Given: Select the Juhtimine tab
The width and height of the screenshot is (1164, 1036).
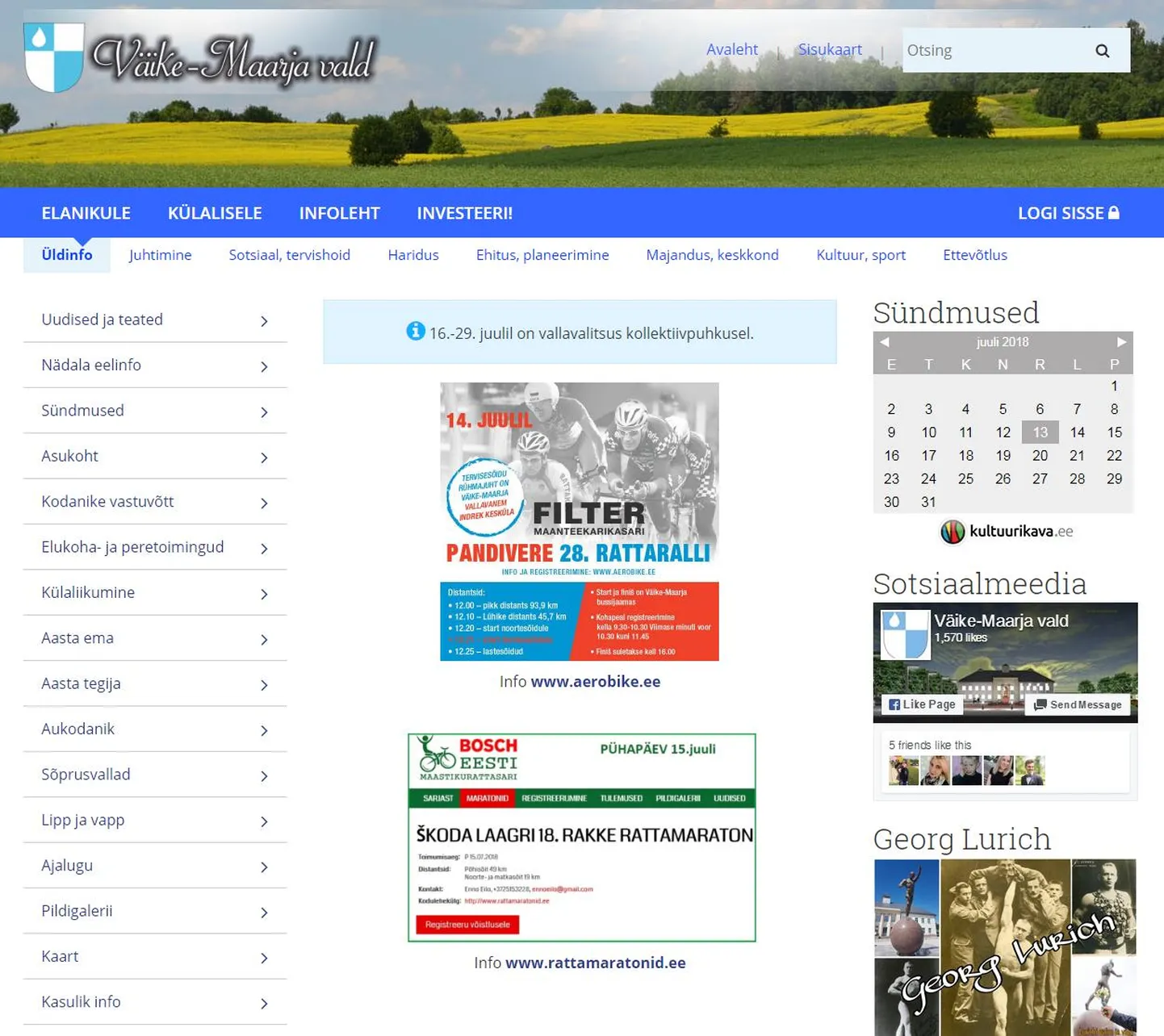Looking at the screenshot, I should tap(160, 255).
